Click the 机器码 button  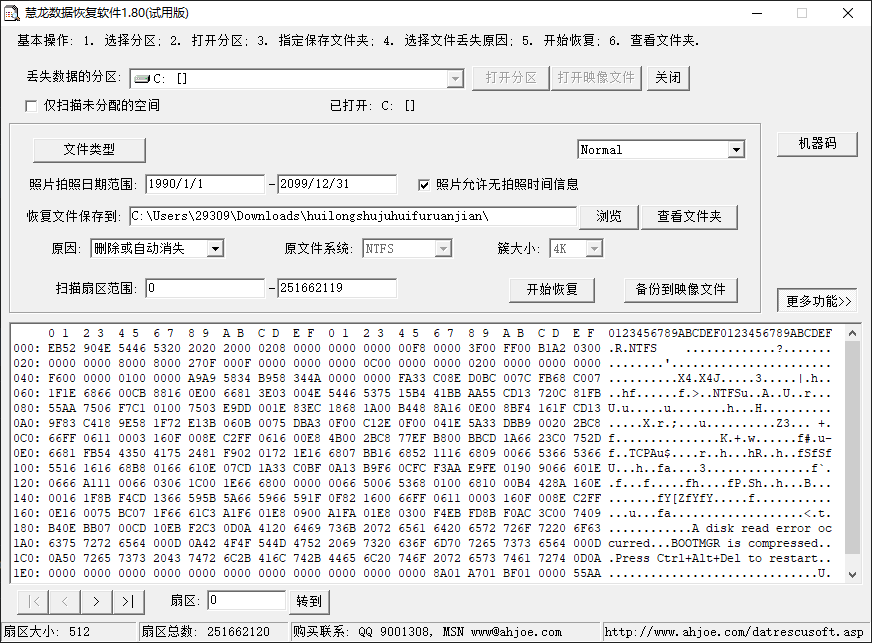click(817, 144)
